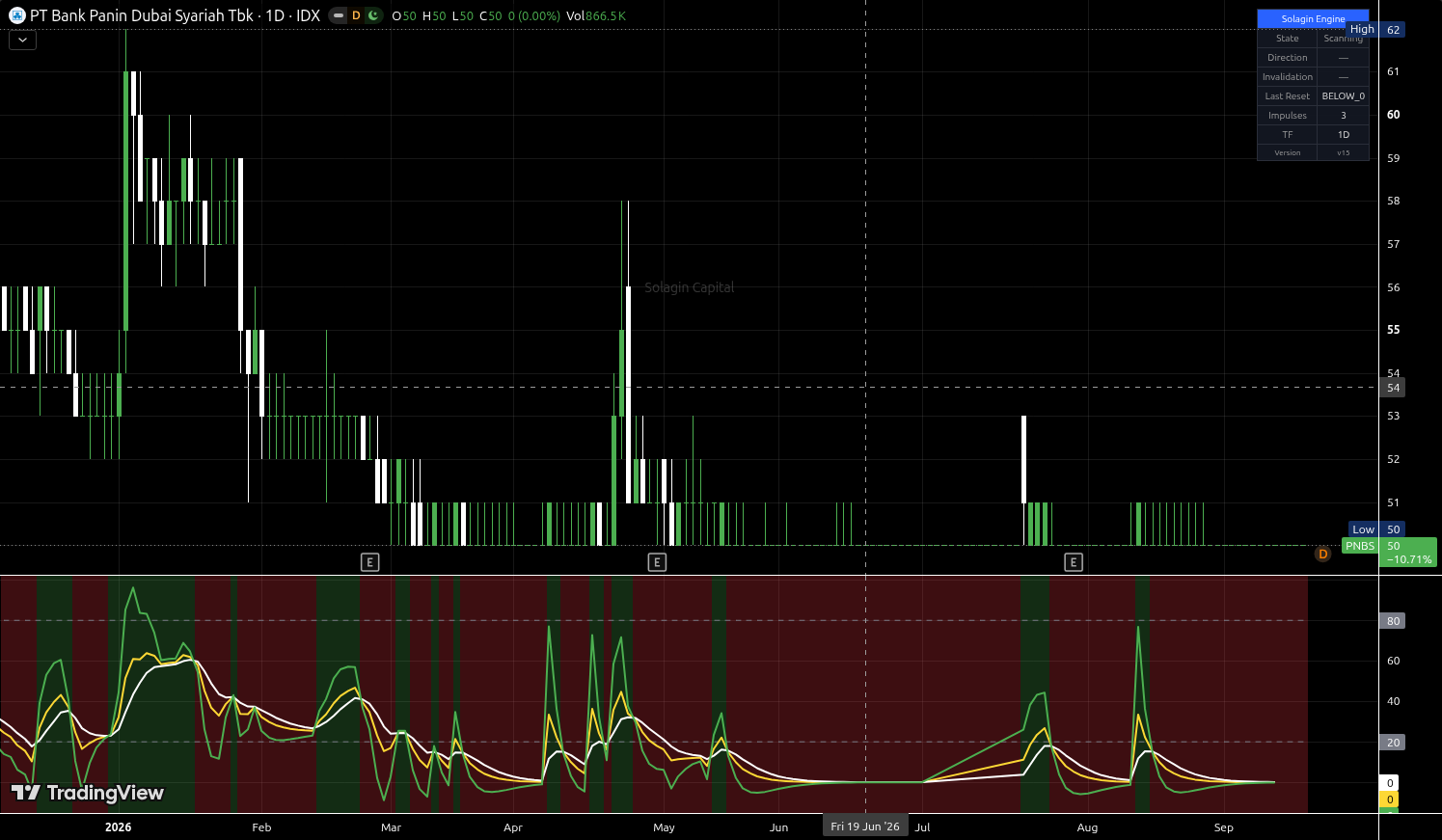Screen dimensions: 1442x840
Task: Click the orange D delayed-data icon
Action: pyautogui.click(x=356, y=15)
